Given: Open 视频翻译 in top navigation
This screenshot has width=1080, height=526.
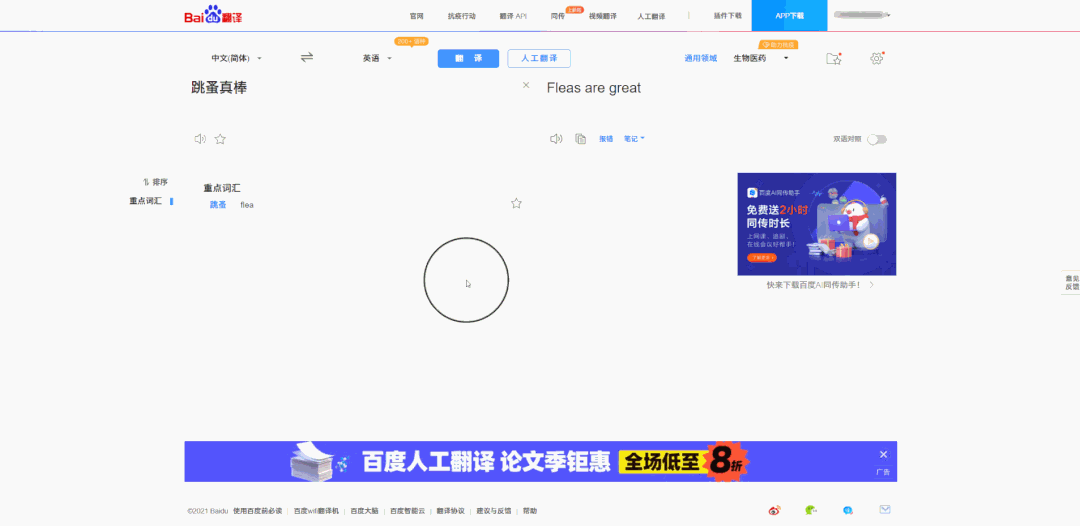Looking at the screenshot, I should (x=603, y=16).
